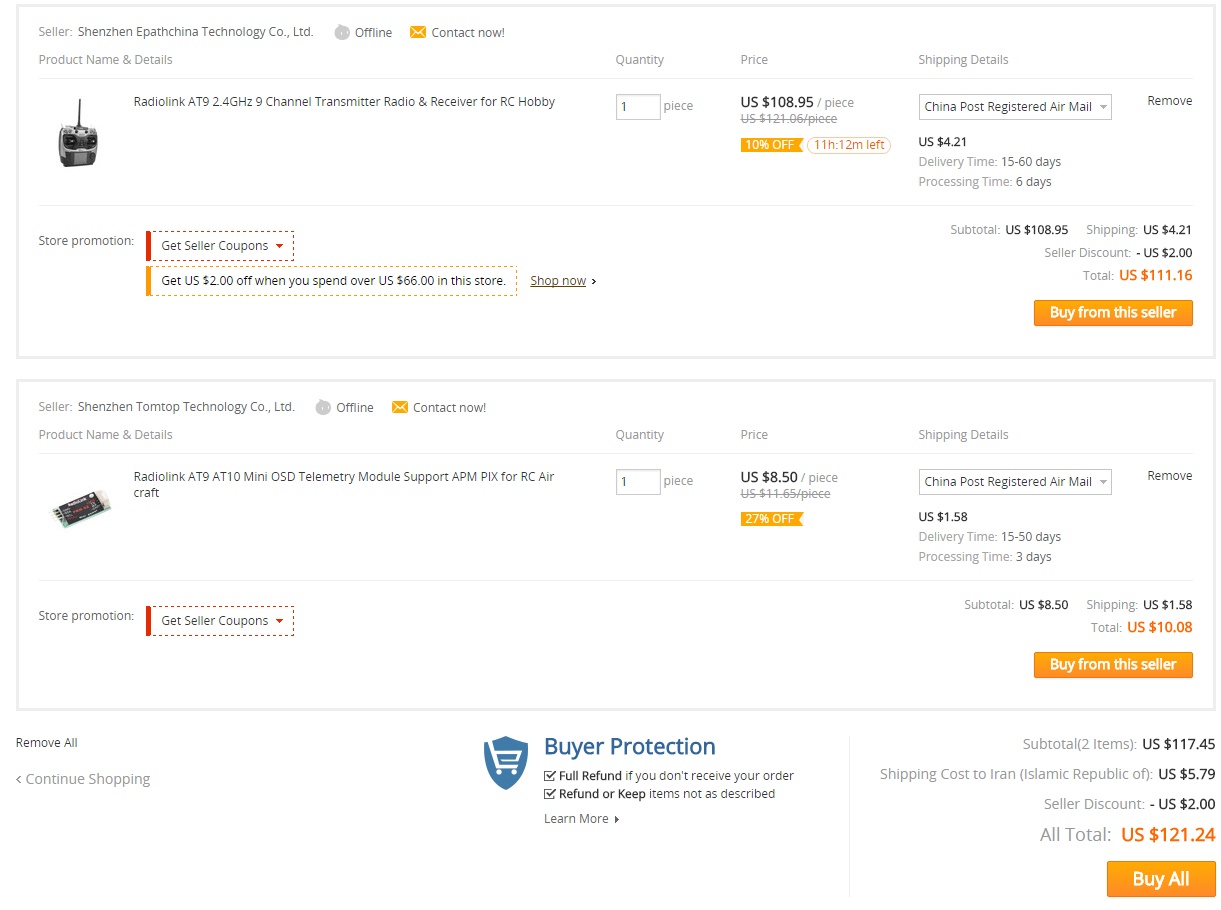Screen dimensions: 1221x910
Task: Click the Buy All button
Action: 1161,879
